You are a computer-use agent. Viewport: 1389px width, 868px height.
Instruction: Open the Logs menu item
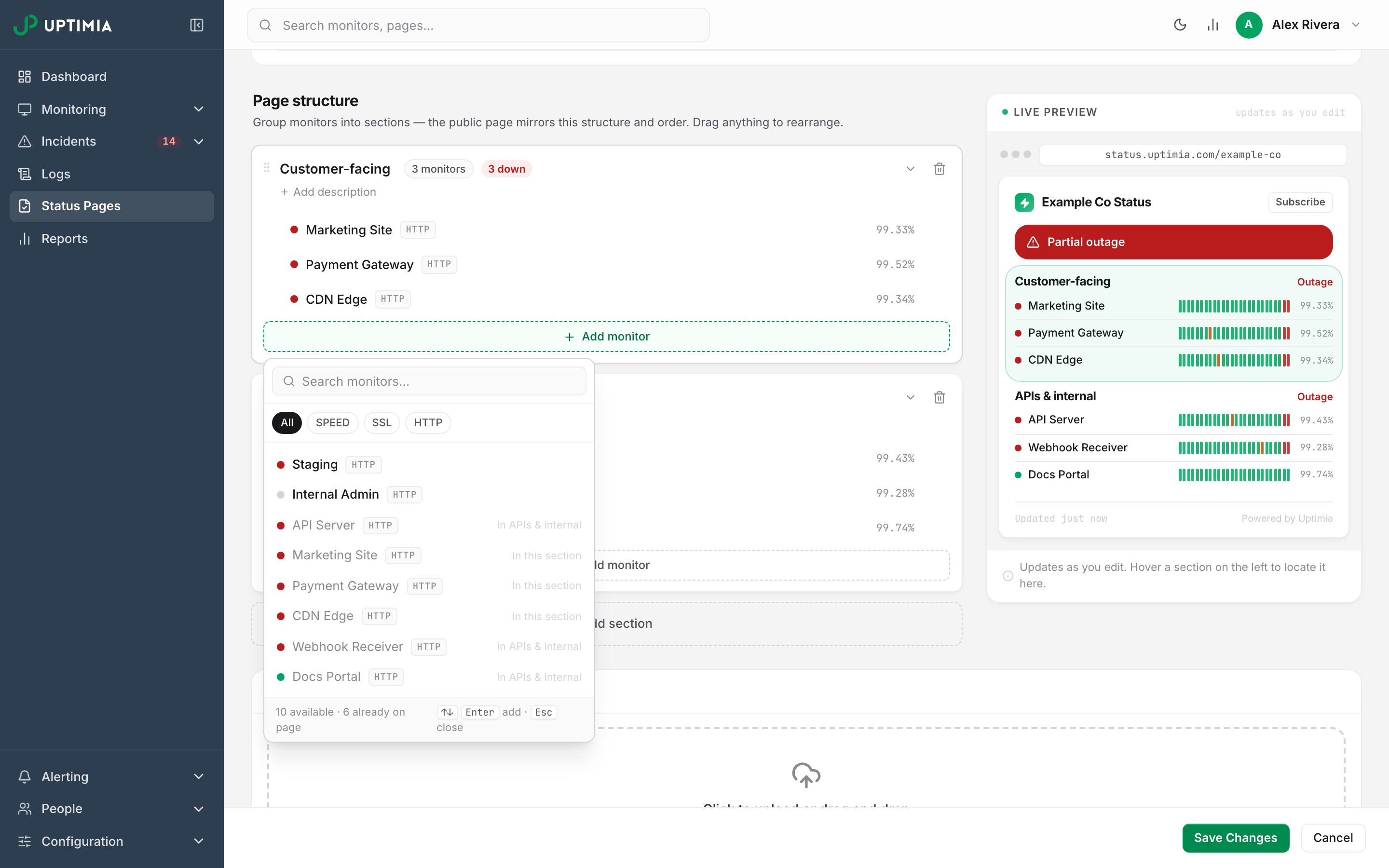[x=112, y=174]
